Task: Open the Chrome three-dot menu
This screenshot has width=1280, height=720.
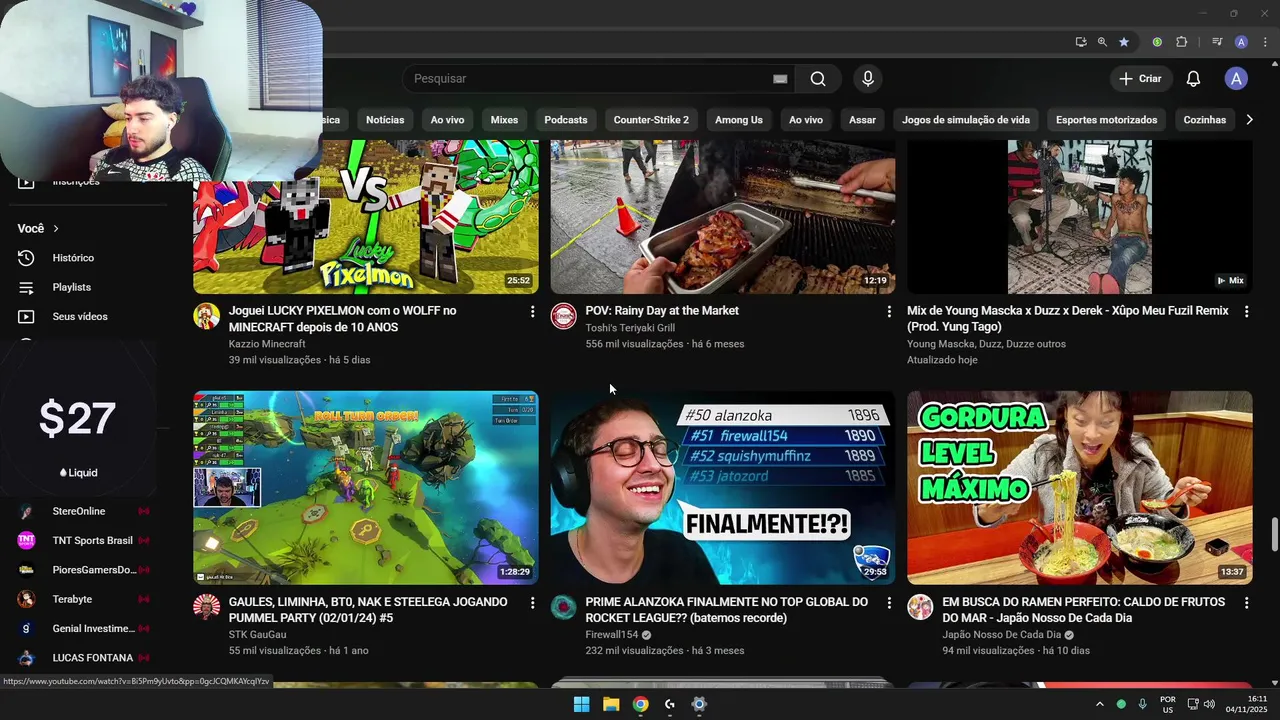Action: click(x=1266, y=42)
